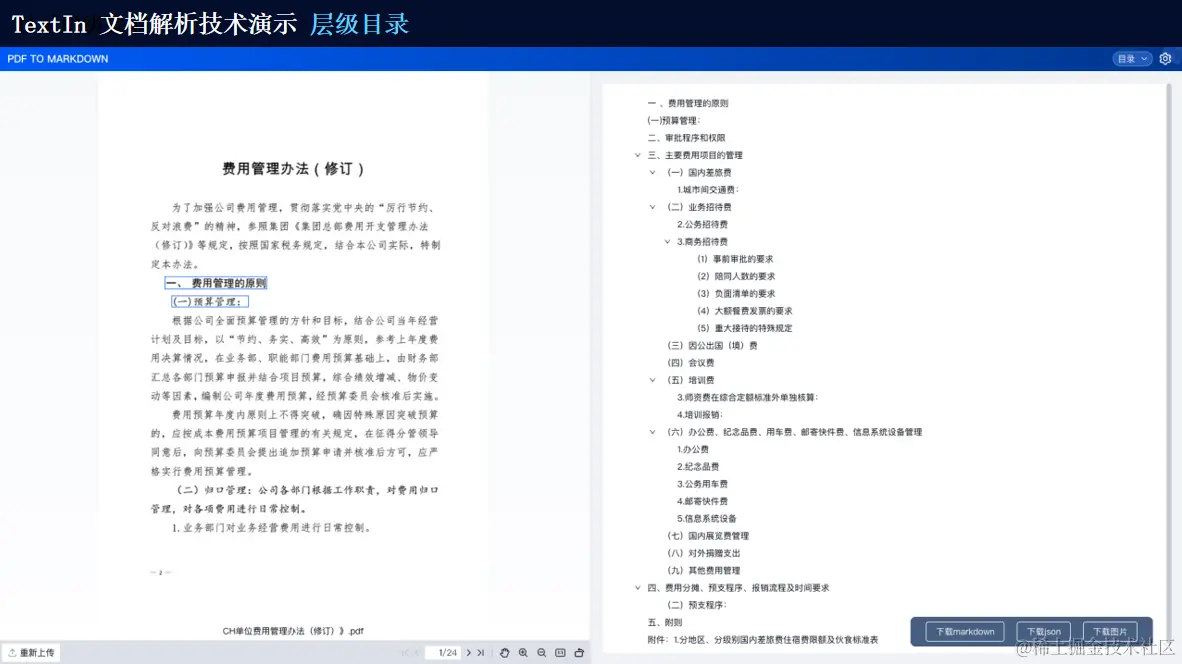The height and width of the screenshot is (664, 1182).
Task: Select (4) 大额餐费发票的要求 entry
Action: 744,311
